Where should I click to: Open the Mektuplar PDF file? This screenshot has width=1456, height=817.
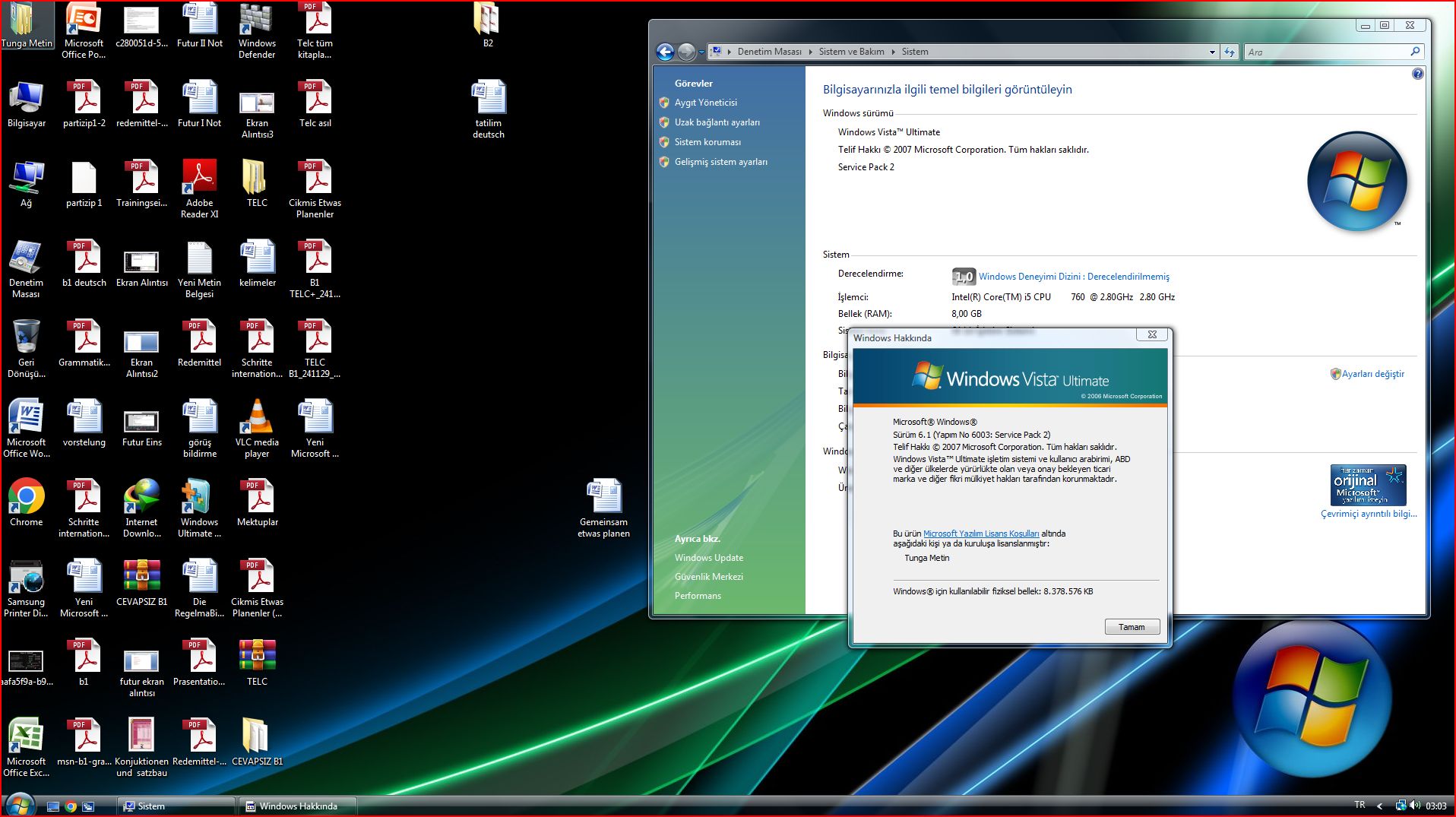tap(258, 502)
